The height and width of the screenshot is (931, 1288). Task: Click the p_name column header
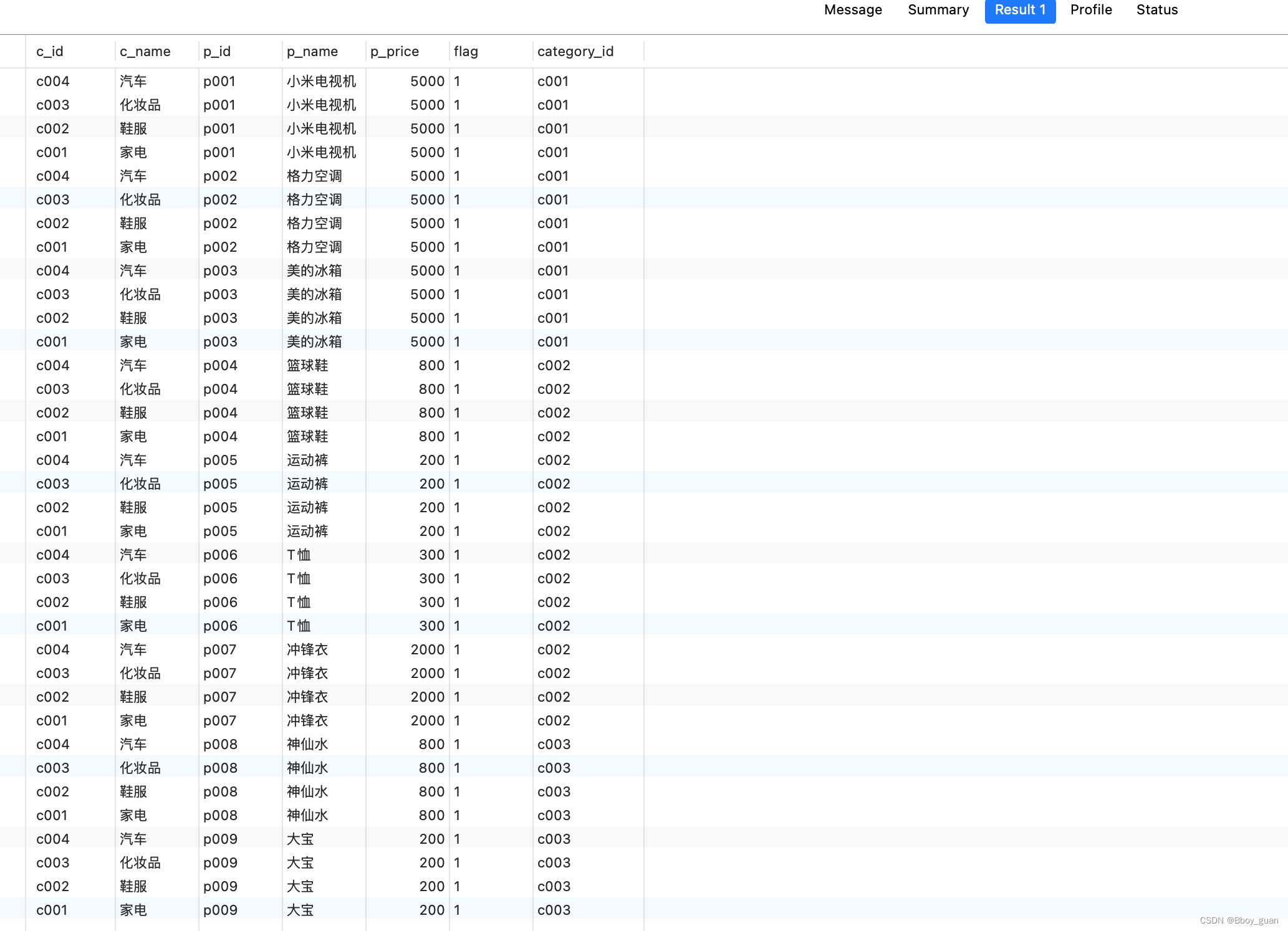click(x=312, y=52)
